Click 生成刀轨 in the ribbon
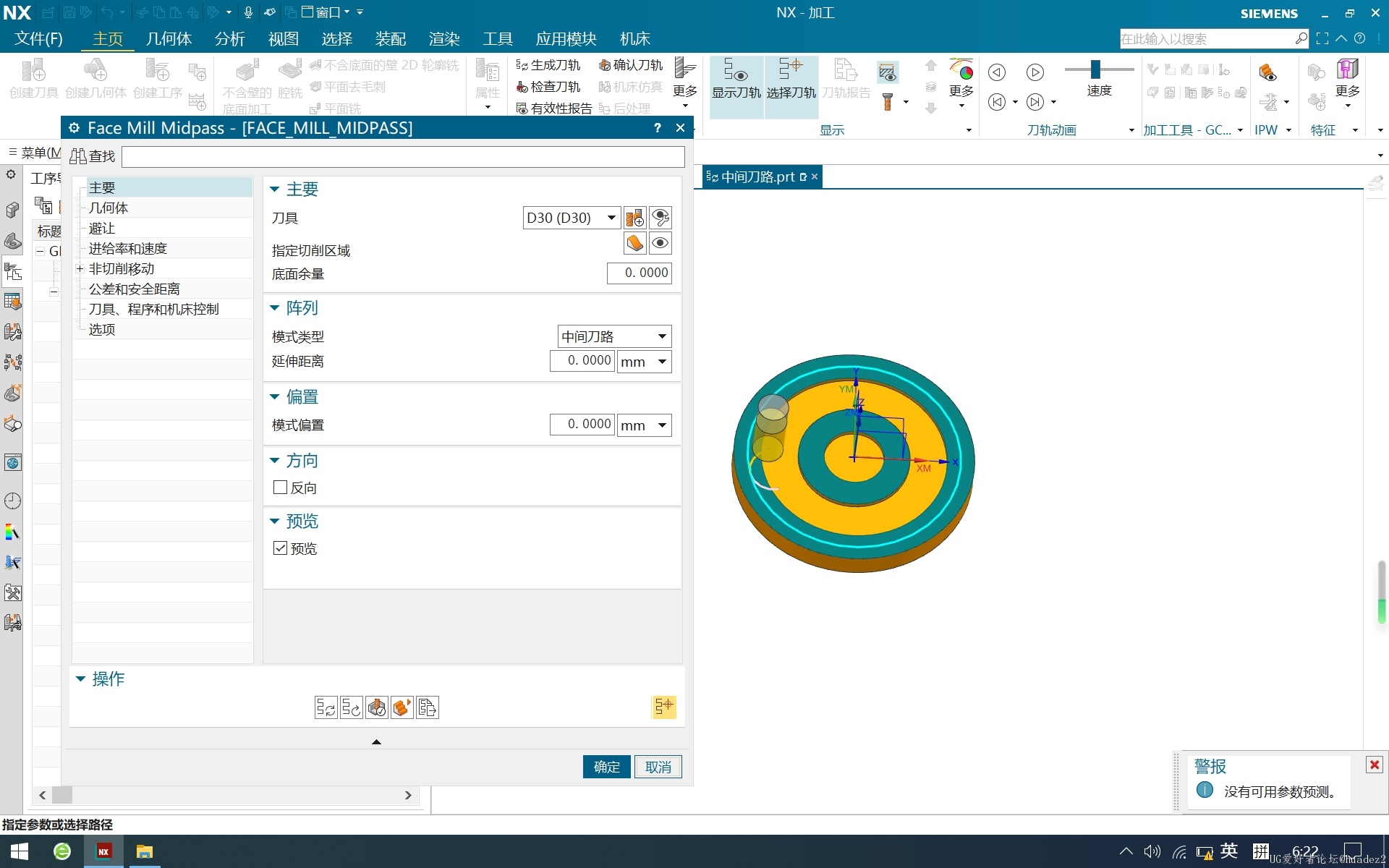1389x868 pixels. coord(548,65)
